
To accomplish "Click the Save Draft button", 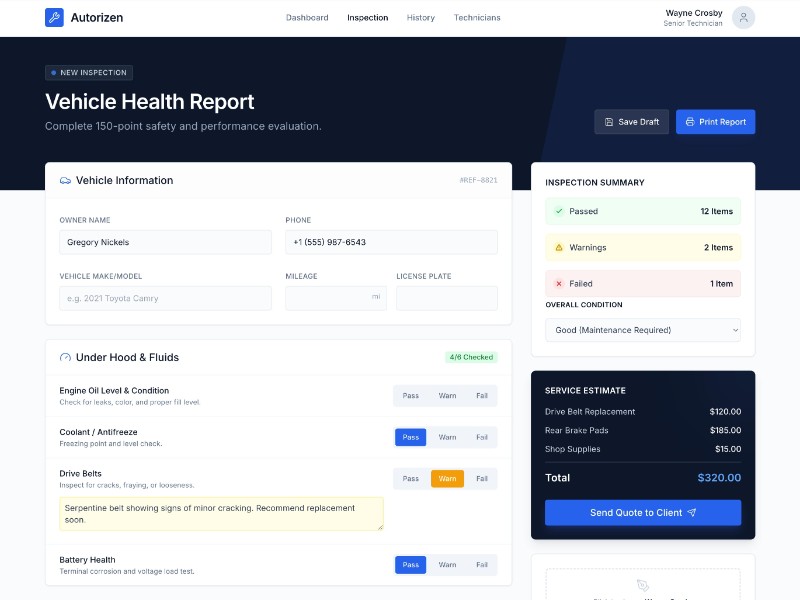I will pyautogui.click(x=631, y=121).
